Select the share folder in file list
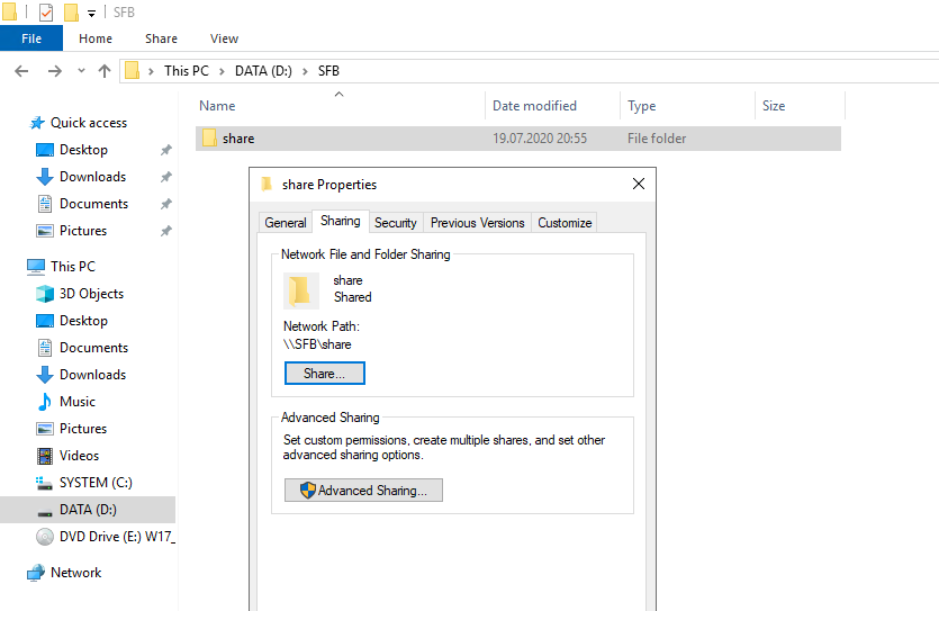951x626 pixels. pos(238,139)
